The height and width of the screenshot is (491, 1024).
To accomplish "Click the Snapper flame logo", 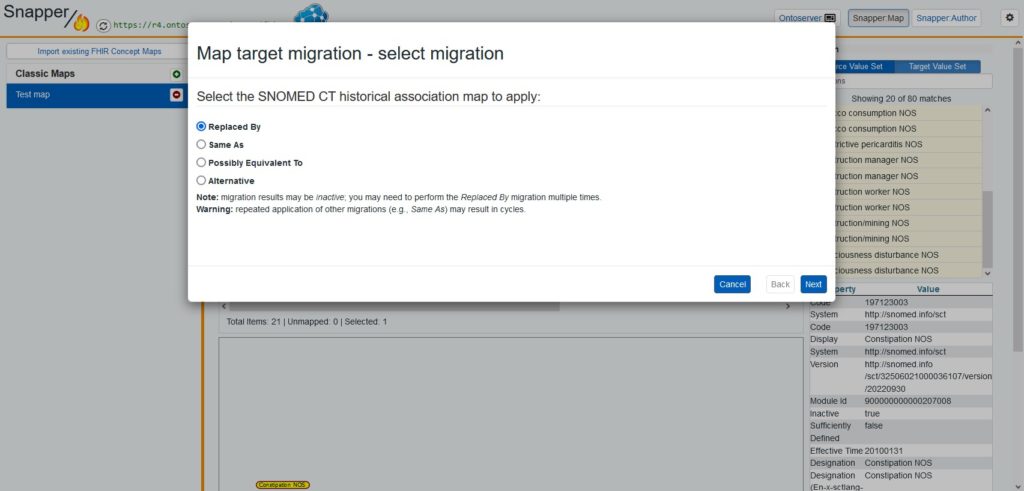I will coord(81,24).
